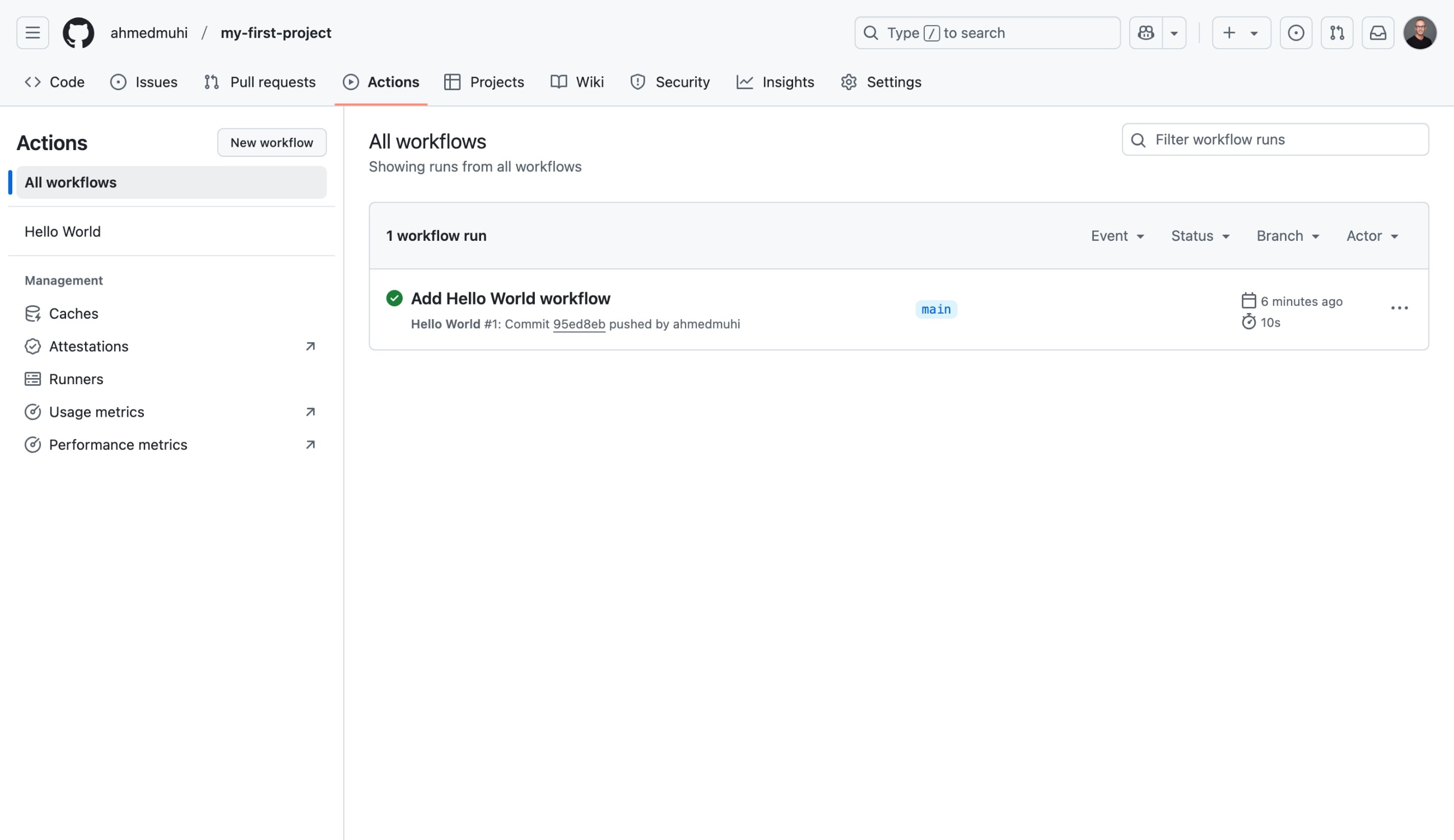1454x840 pixels.
Task: Open the Add Hello World workflow run
Action: point(510,298)
